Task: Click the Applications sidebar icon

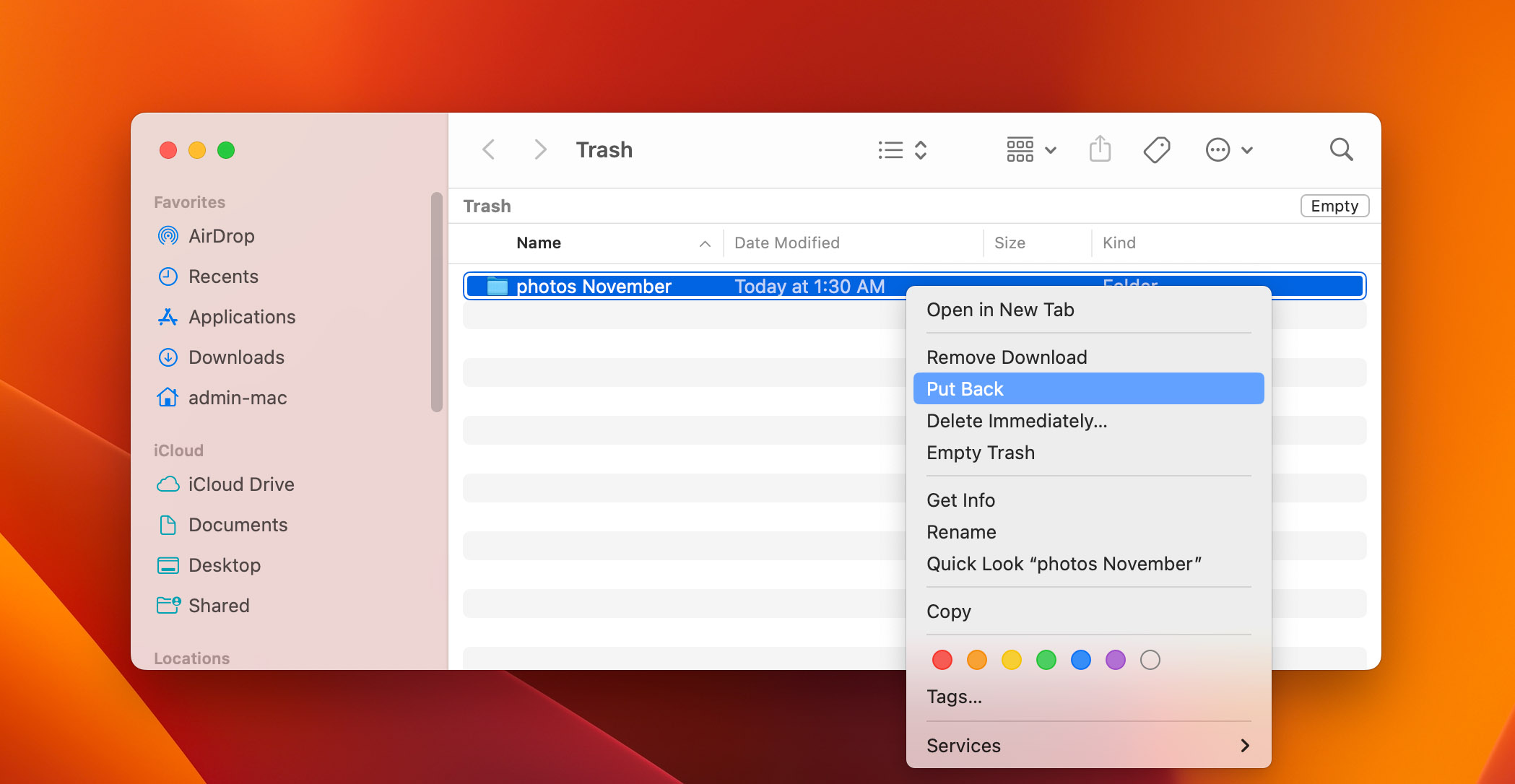Action: [x=168, y=317]
